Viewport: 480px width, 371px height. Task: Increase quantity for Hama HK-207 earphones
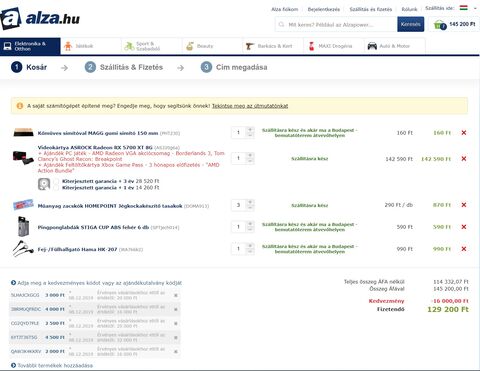tap(250, 246)
